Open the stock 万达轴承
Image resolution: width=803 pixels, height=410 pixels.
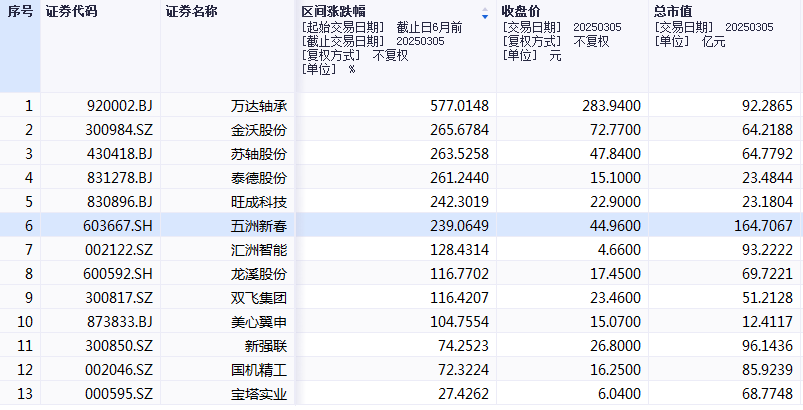click(258, 105)
